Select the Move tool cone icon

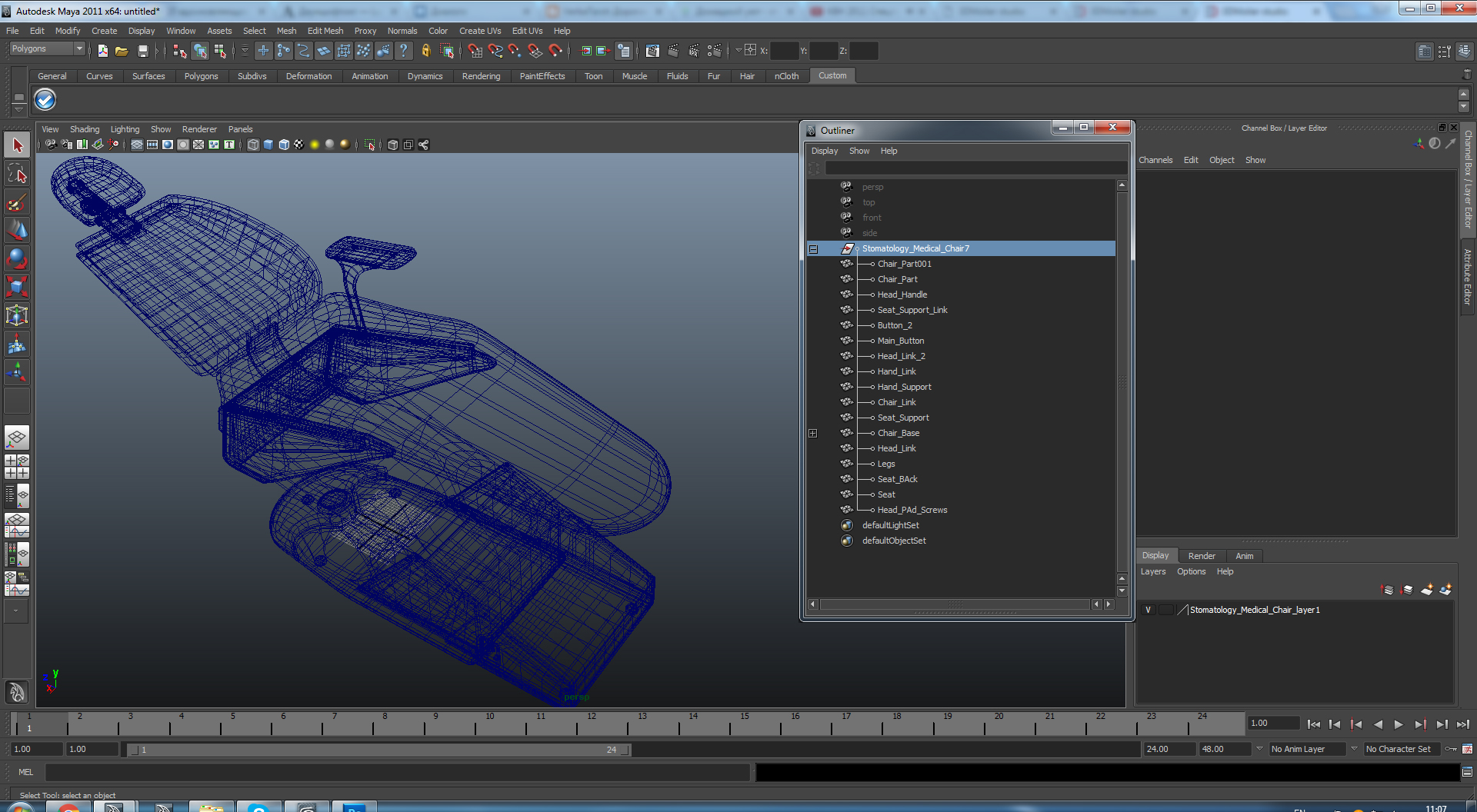coord(17,230)
